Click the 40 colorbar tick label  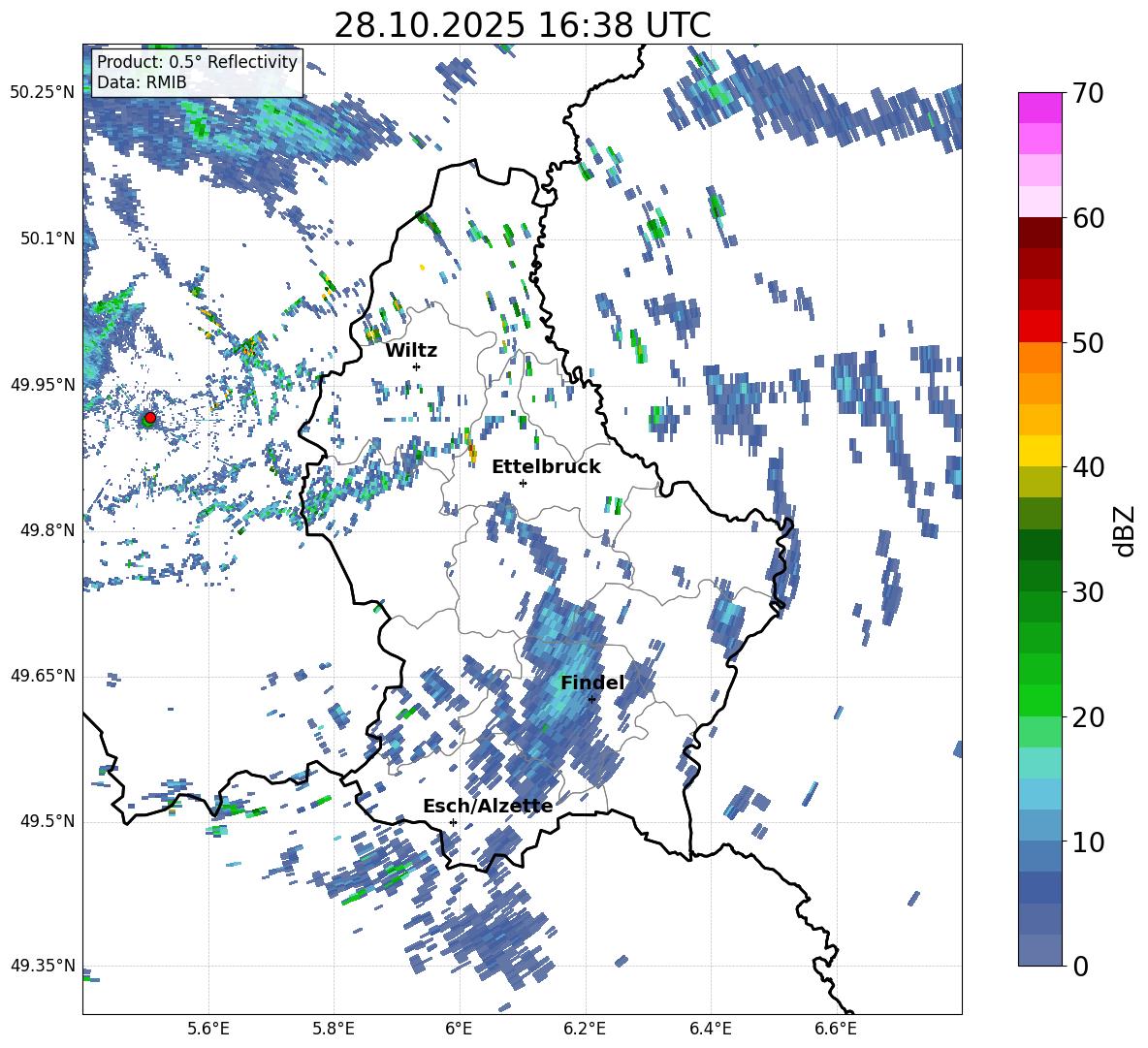pyautogui.click(x=1088, y=467)
